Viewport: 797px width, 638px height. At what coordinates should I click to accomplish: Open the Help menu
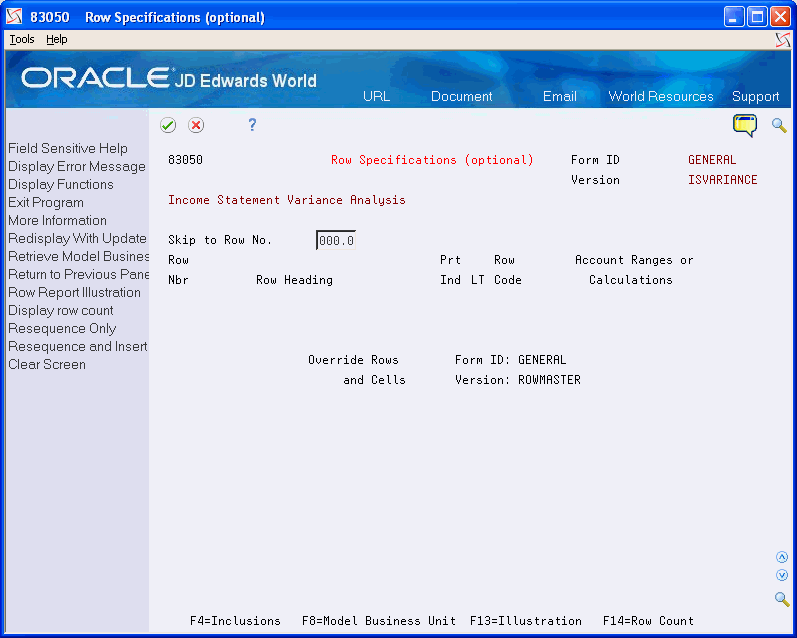click(x=56, y=39)
